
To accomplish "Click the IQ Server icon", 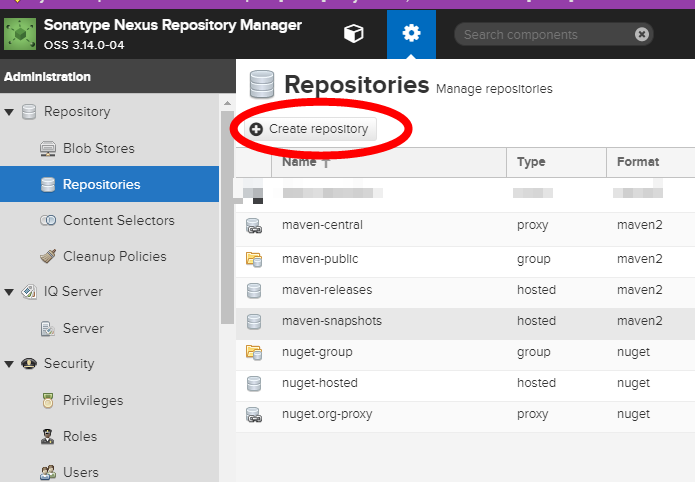I will coord(29,292).
